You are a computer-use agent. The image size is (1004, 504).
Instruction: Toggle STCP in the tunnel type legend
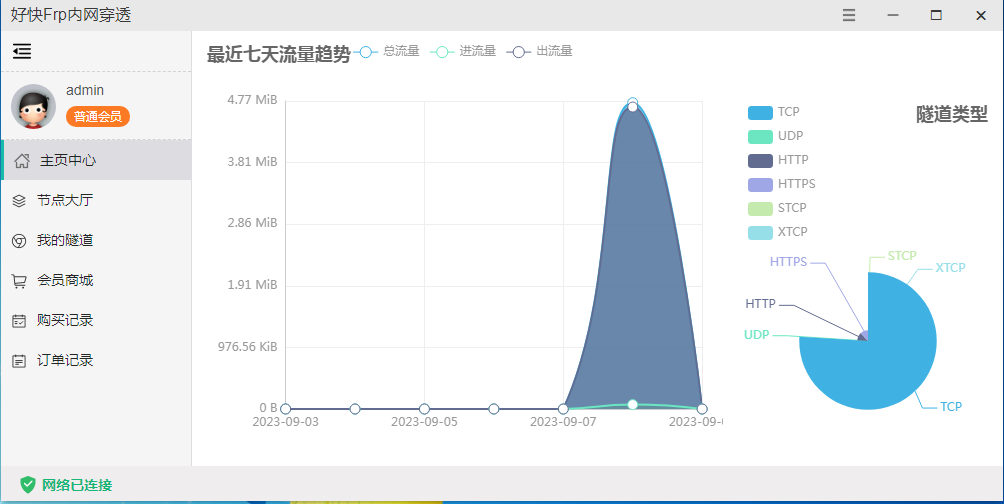click(x=777, y=208)
